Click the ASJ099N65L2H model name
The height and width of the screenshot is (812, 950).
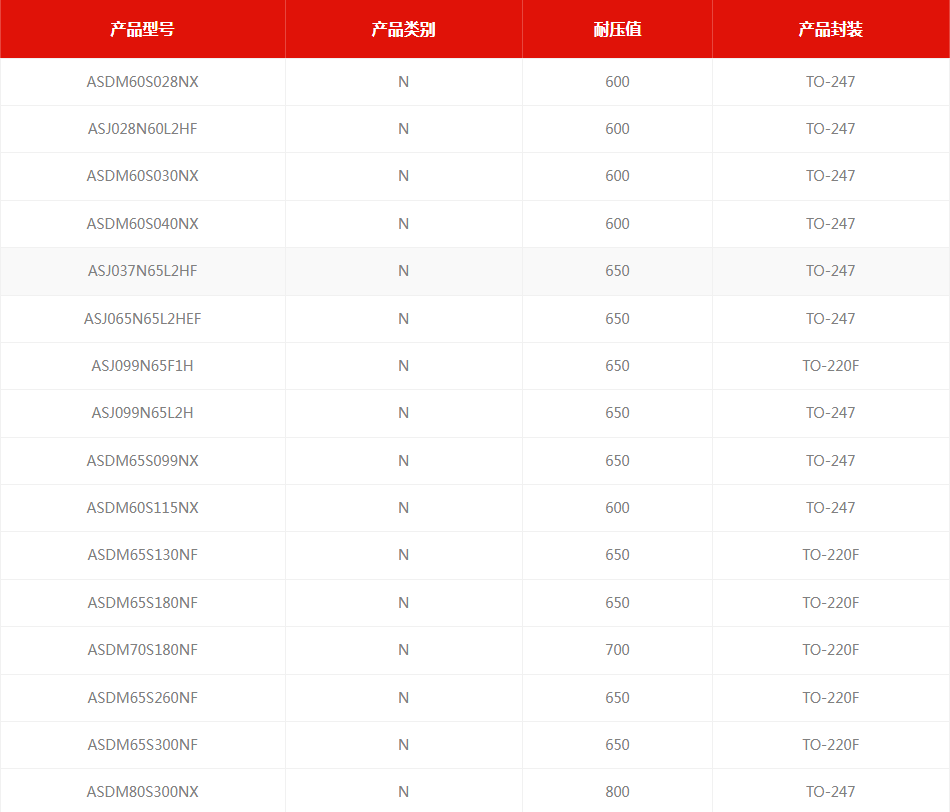click(x=142, y=413)
